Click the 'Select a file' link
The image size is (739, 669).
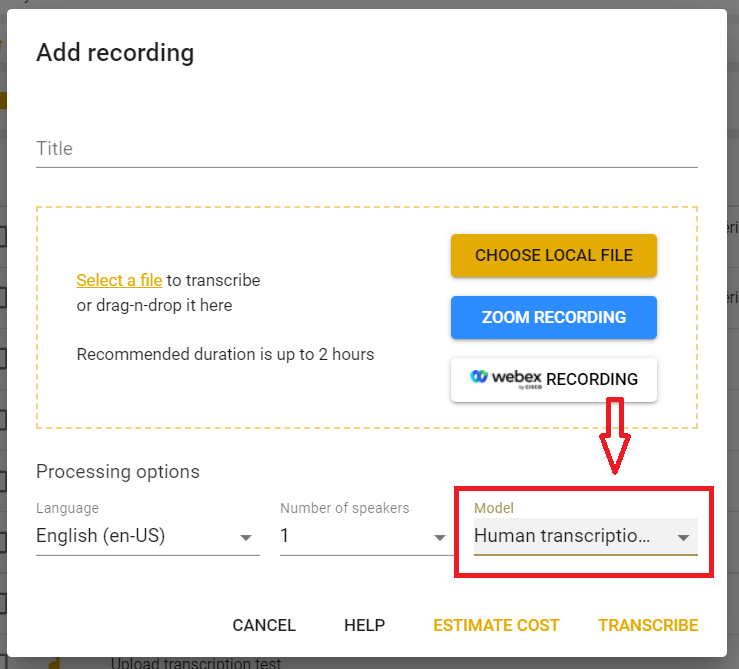119,280
